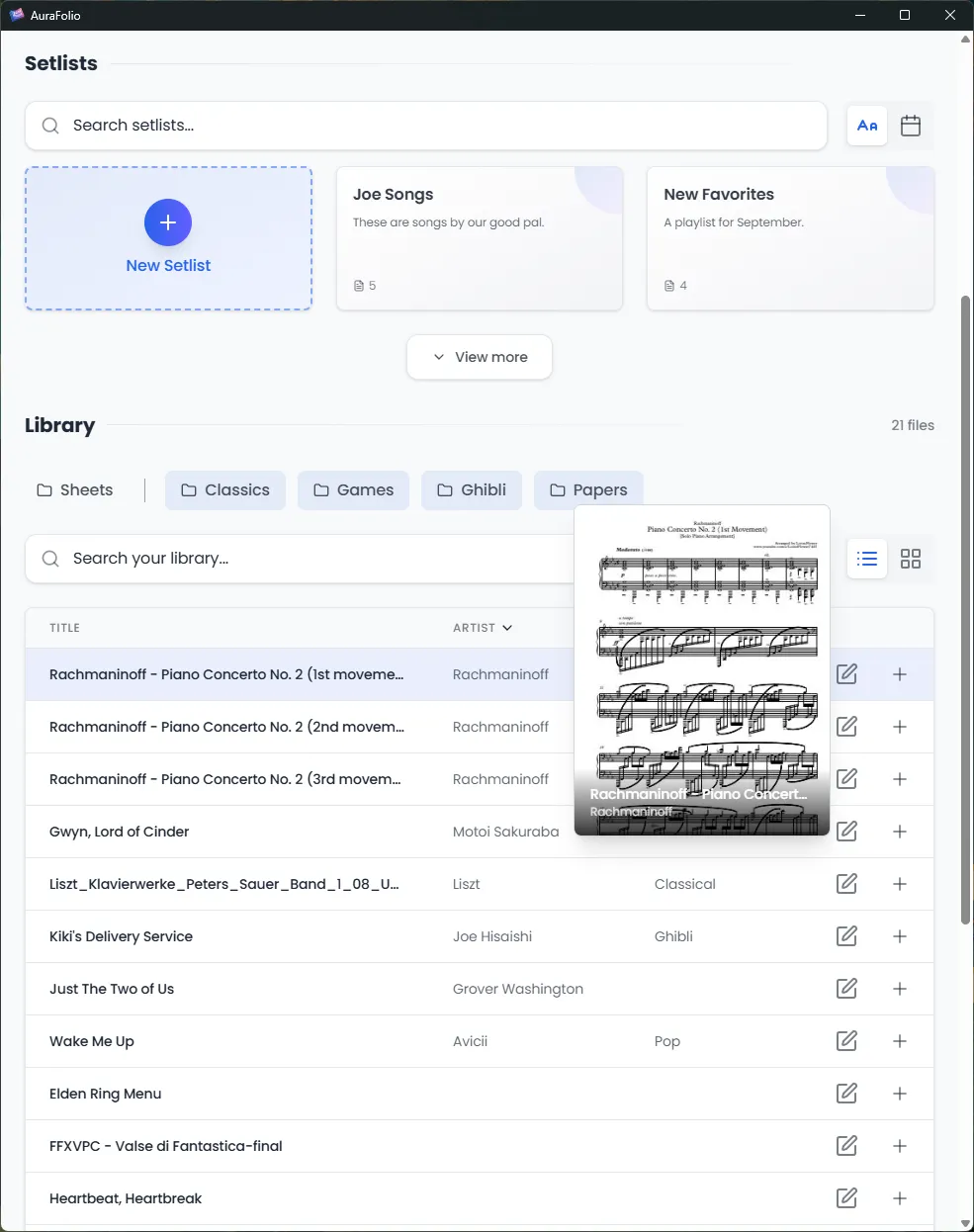Edit the Gwyn, Lord of Cinder entry
This screenshot has width=974, height=1232.
[846, 832]
